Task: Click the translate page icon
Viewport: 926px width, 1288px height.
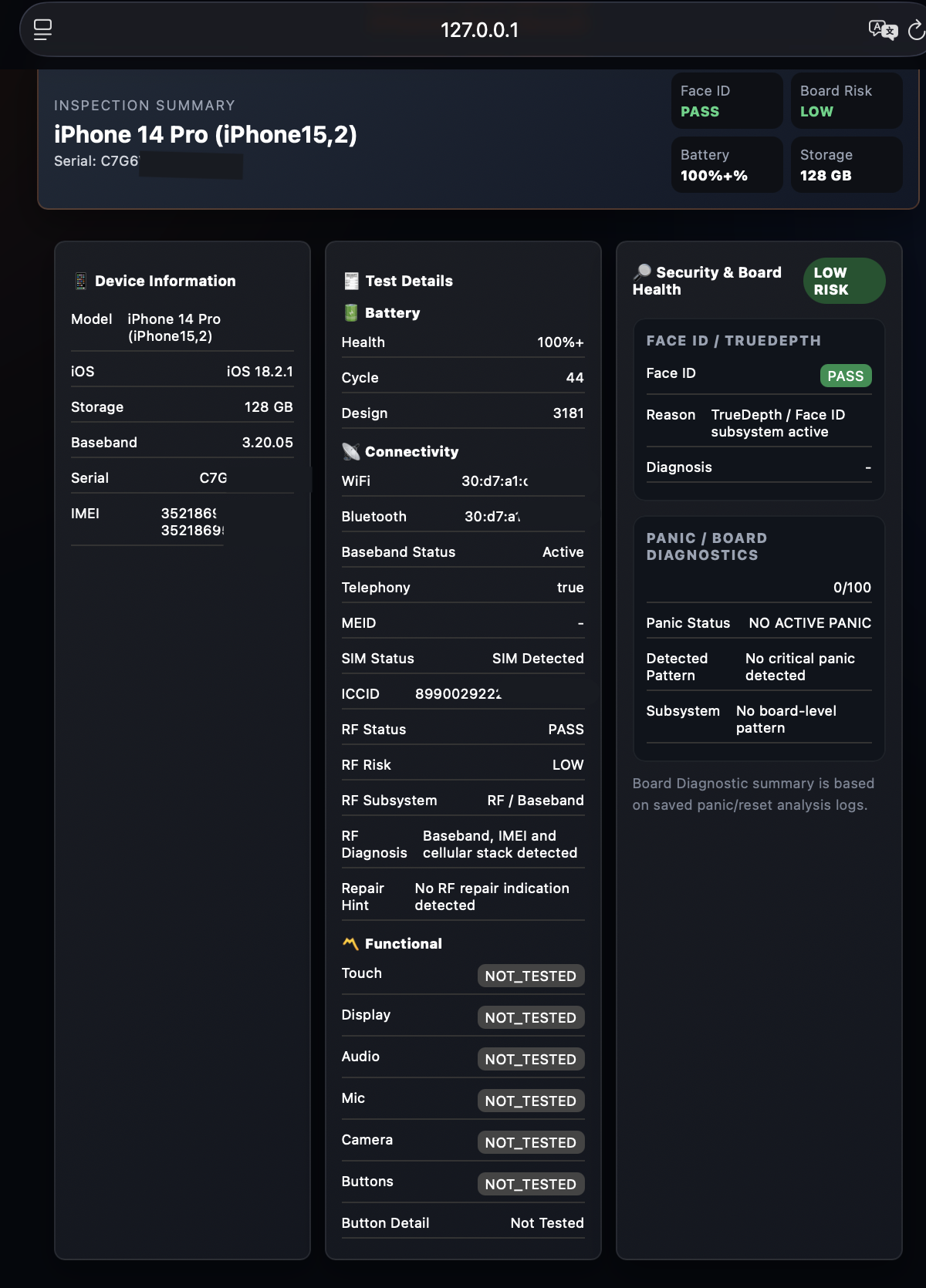Action: (x=883, y=30)
